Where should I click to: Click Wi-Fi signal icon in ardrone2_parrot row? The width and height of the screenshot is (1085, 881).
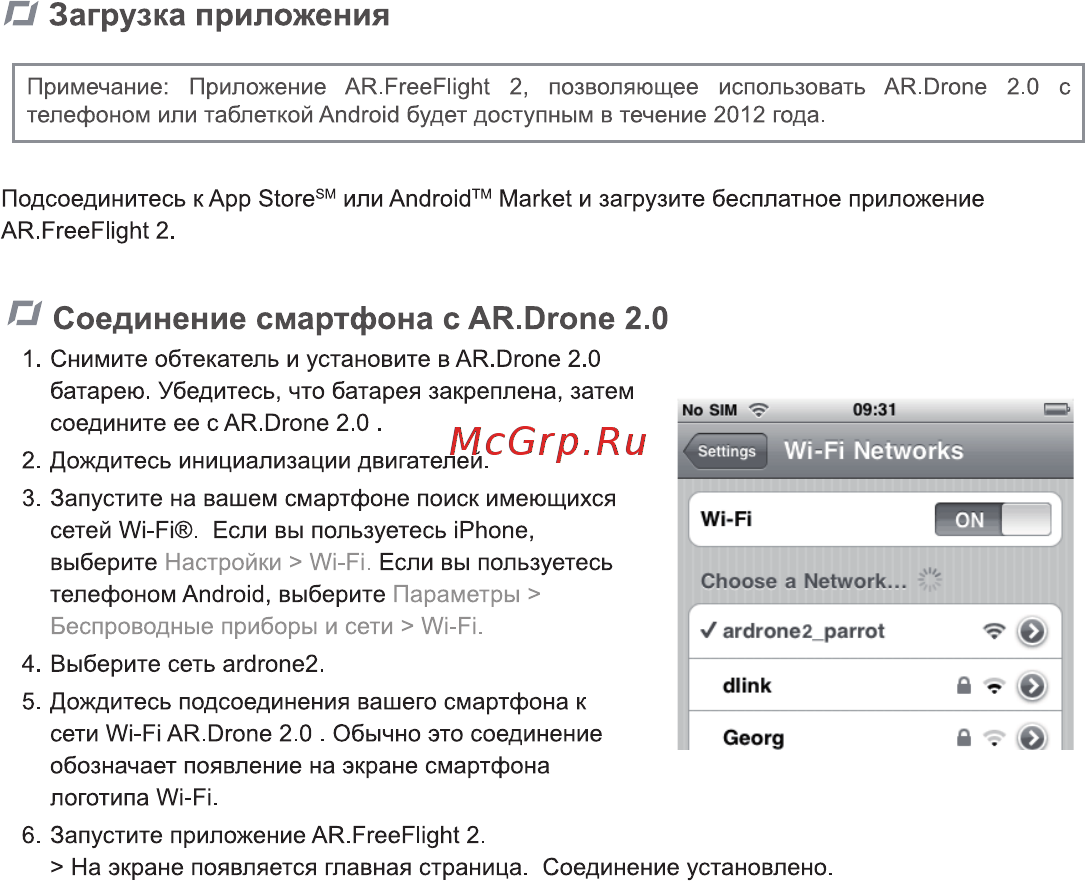pyautogui.click(x=994, y=630)
